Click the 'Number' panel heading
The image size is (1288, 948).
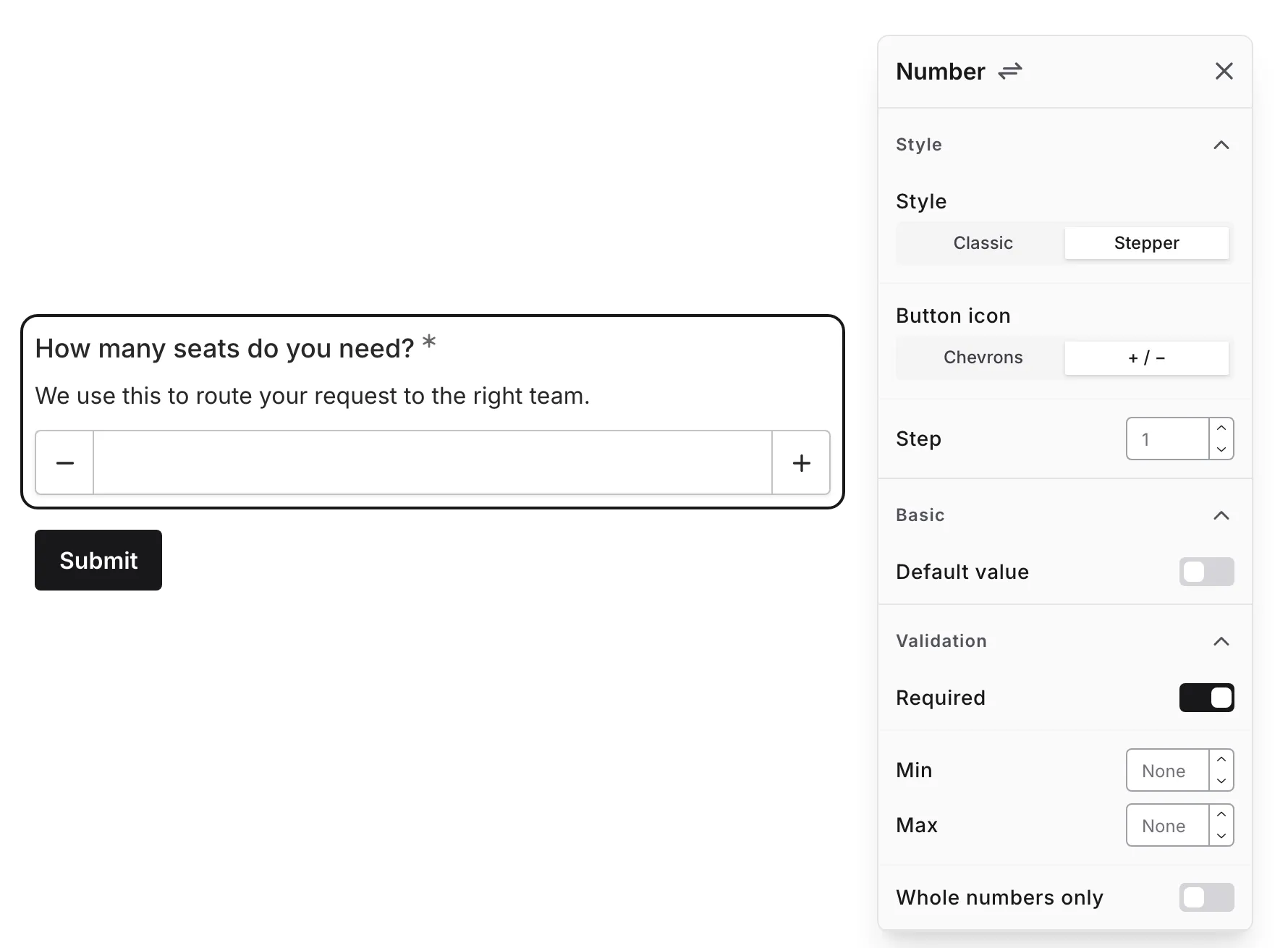940,71
